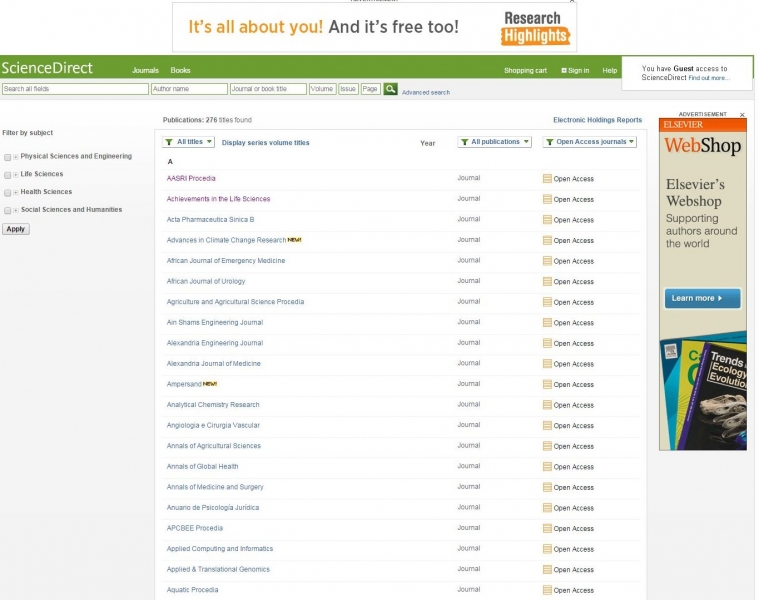
Task: Click Display series volume titles
Action: (x=265, y=143)
